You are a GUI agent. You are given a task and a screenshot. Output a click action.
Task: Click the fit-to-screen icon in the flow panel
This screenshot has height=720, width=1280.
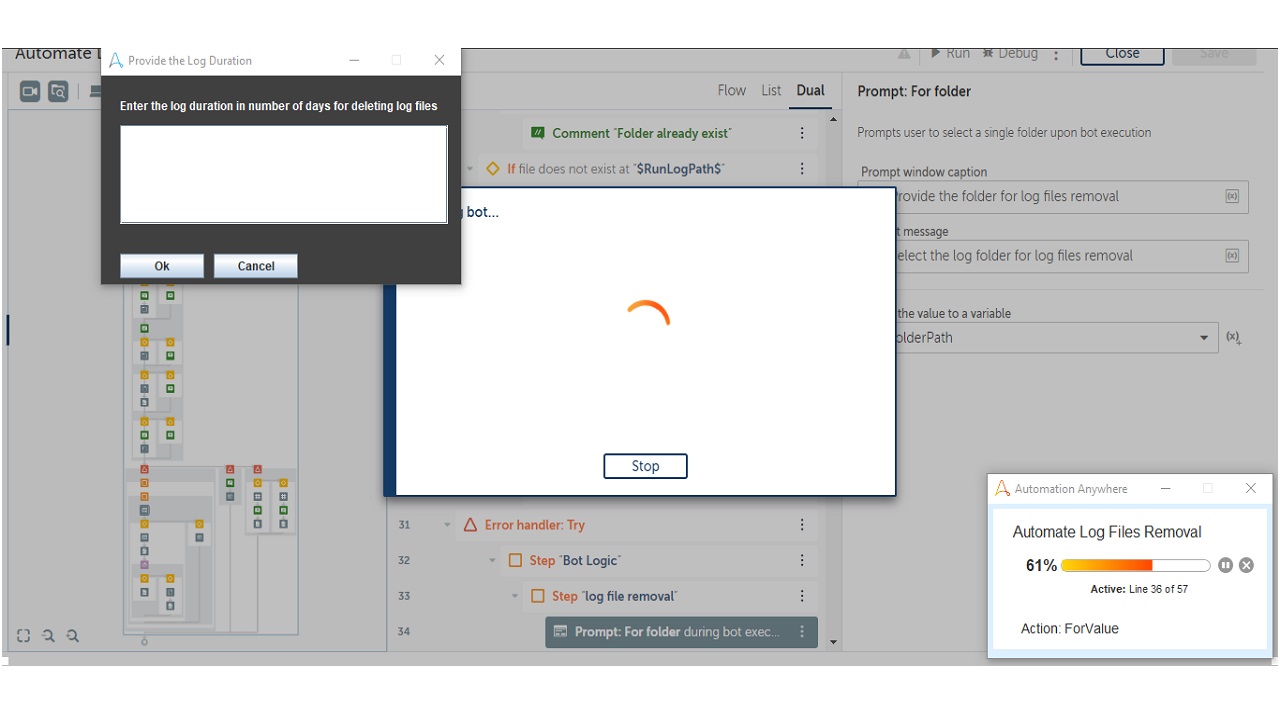pyautogui.click(x=24, y=635)
